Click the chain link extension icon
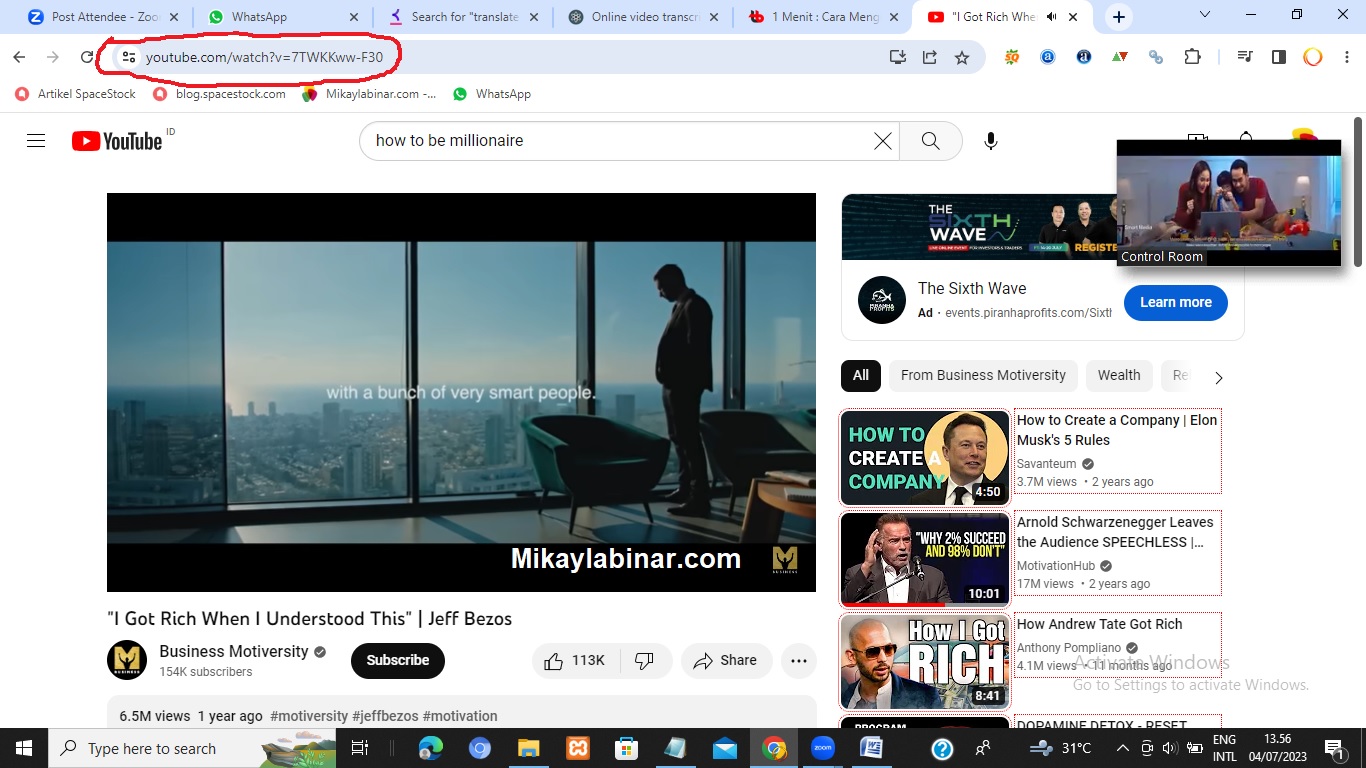1366x768 pixels. click(1156, 57)
